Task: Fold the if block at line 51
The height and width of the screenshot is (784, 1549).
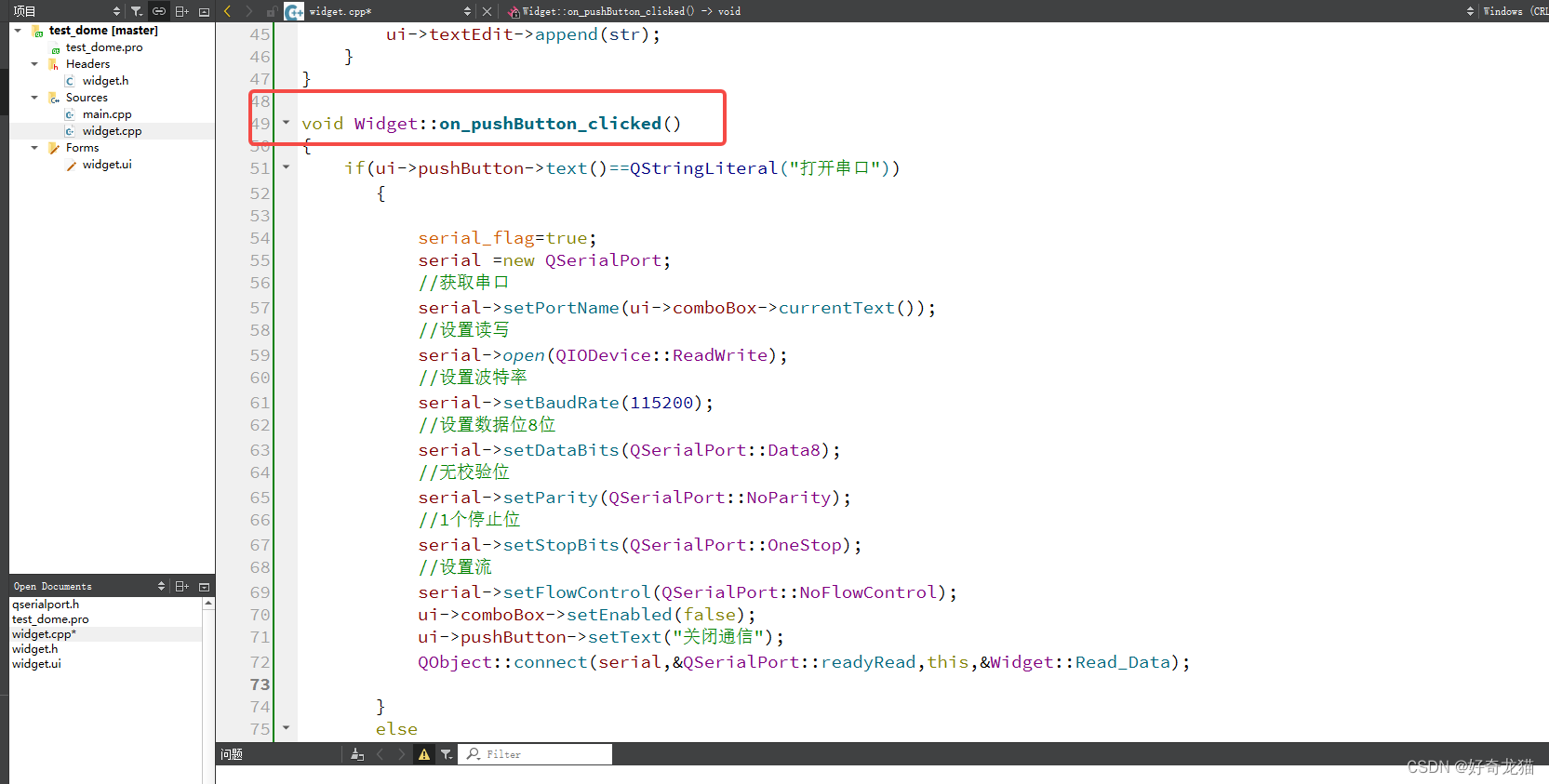Action: 286,167
